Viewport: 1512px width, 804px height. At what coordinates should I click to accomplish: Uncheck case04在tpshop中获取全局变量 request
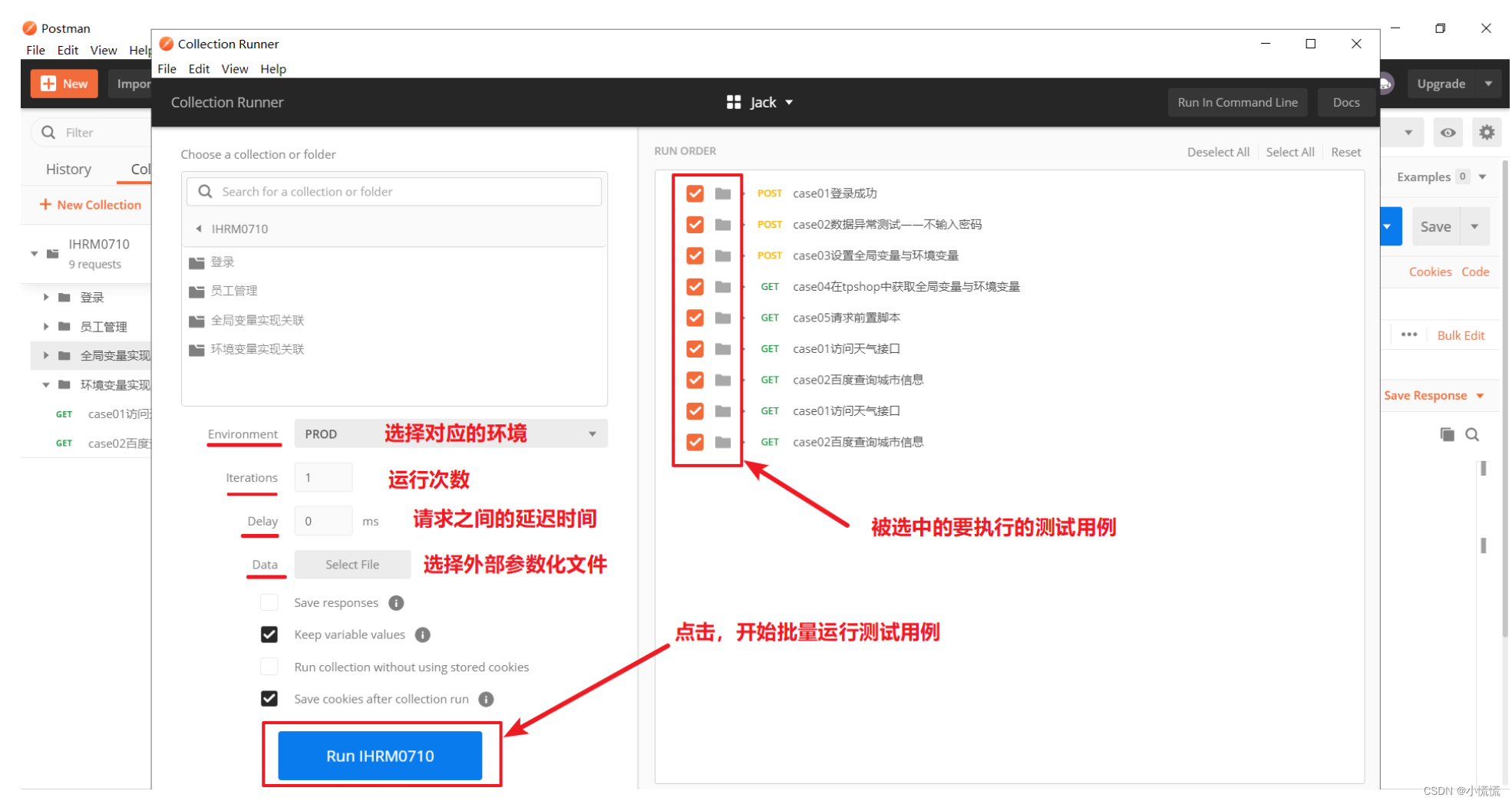pos(695,286)
